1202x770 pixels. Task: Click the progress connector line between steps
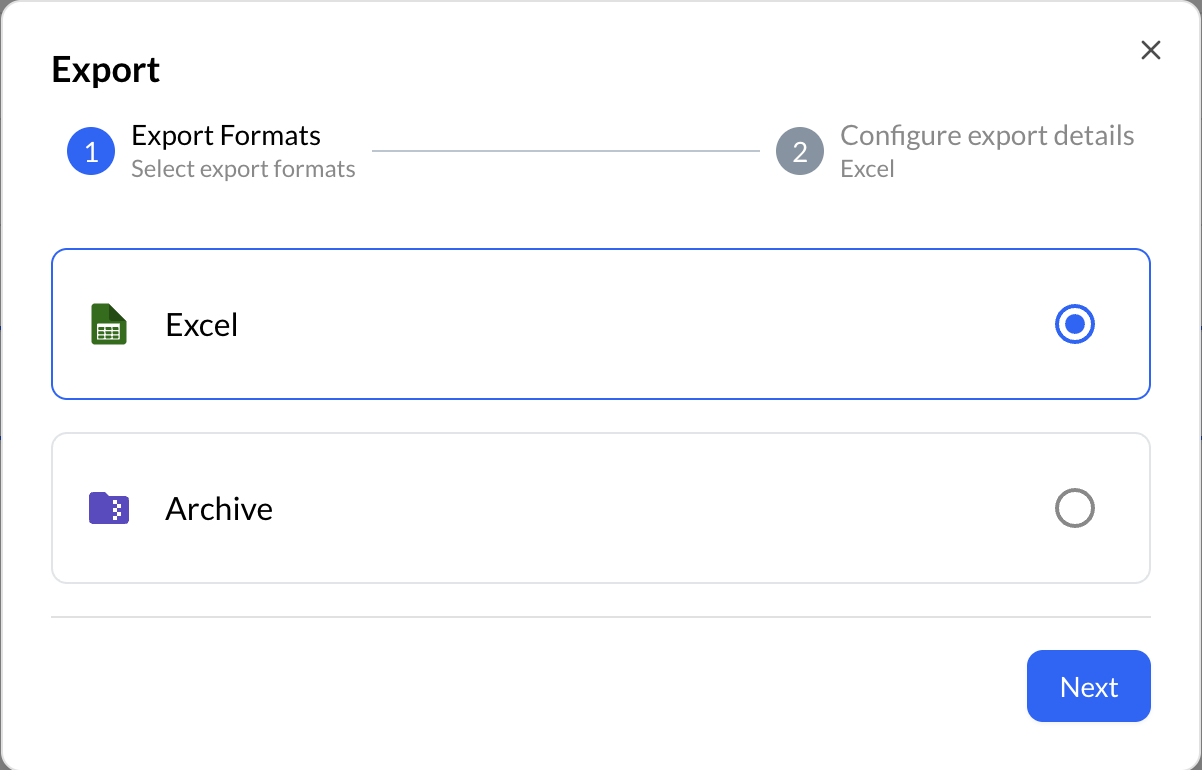tap(565, 149)
